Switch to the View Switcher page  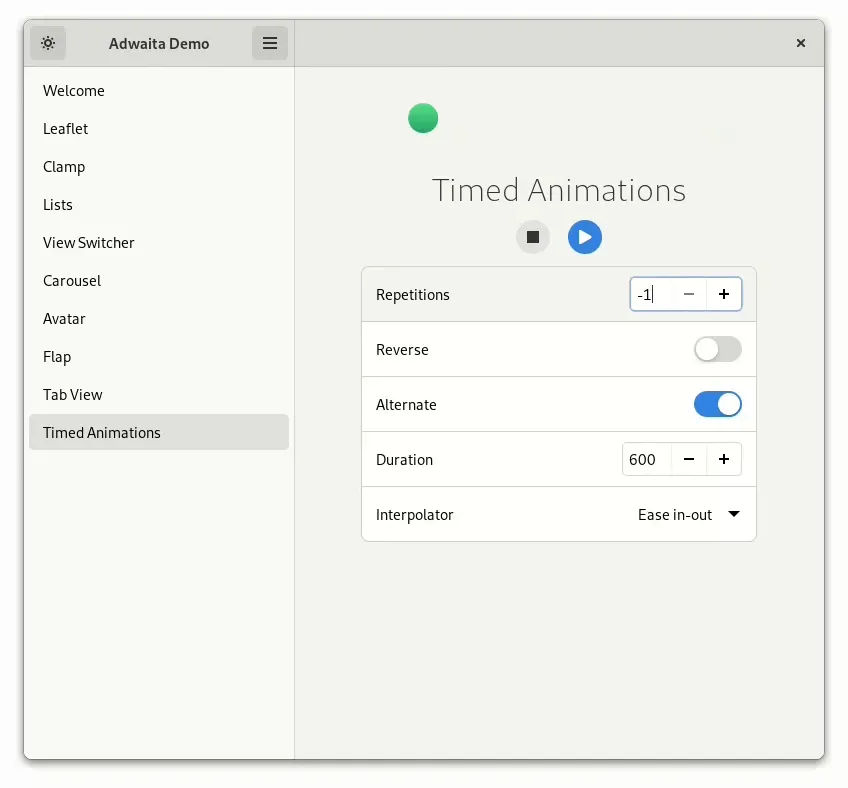tap(89, 243)
